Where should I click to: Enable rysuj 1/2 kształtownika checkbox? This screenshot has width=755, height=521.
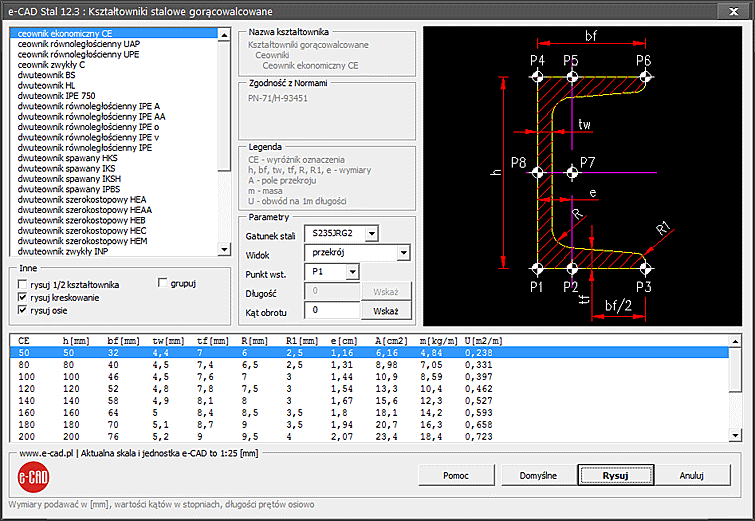(x=23, y=285)
